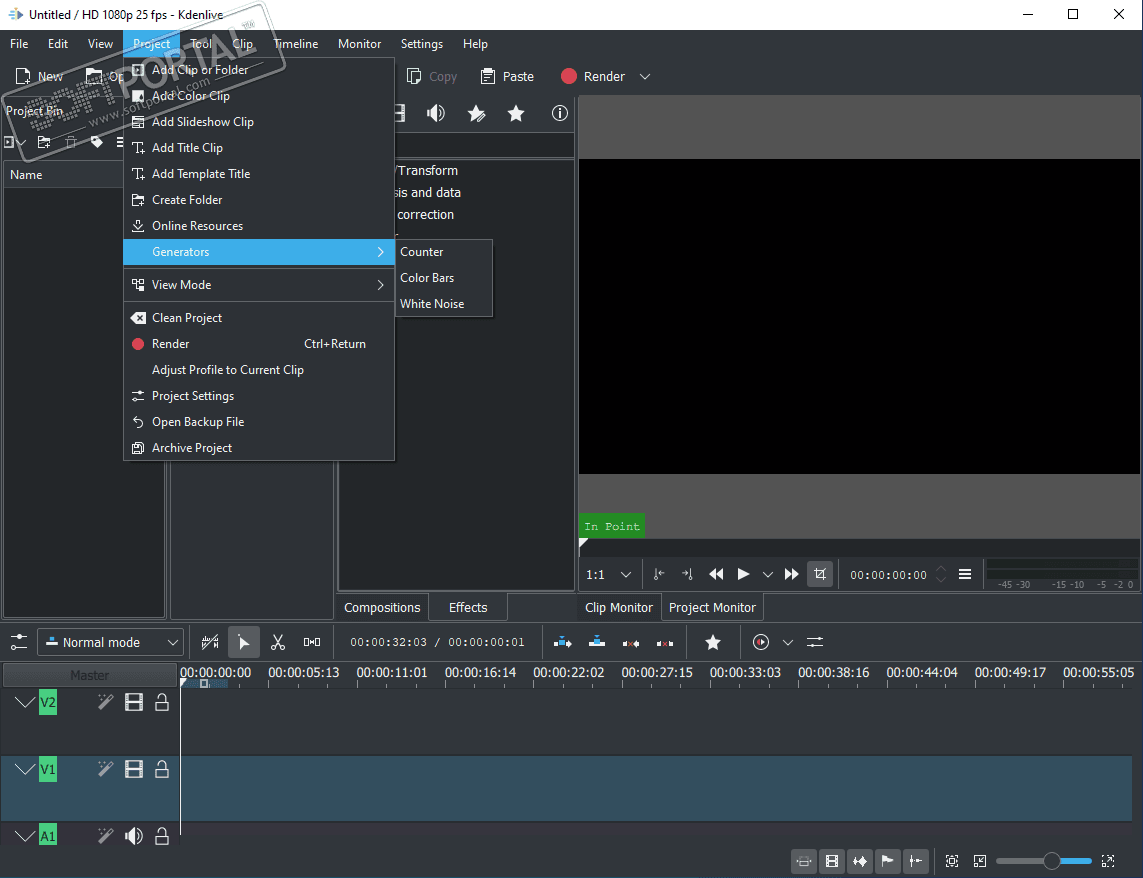The width and height of the screenshot is (1143, 878).
Task: Click delete trash icon in Project Bin
Action: (71, 142)
